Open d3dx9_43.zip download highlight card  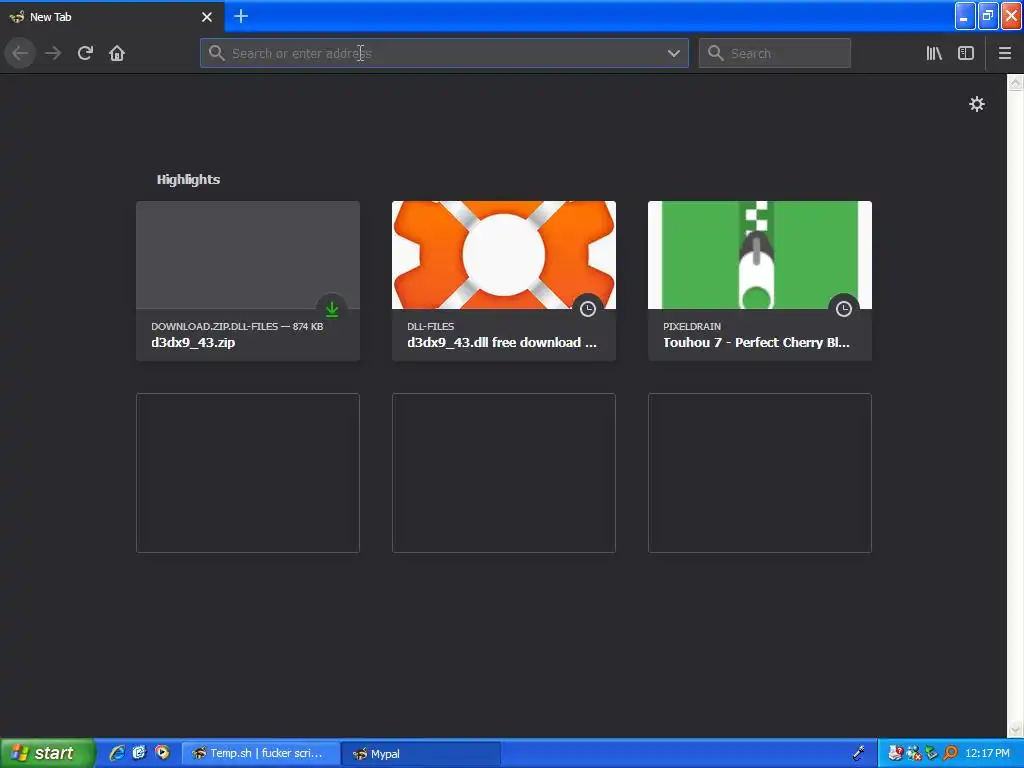(248, 281)
